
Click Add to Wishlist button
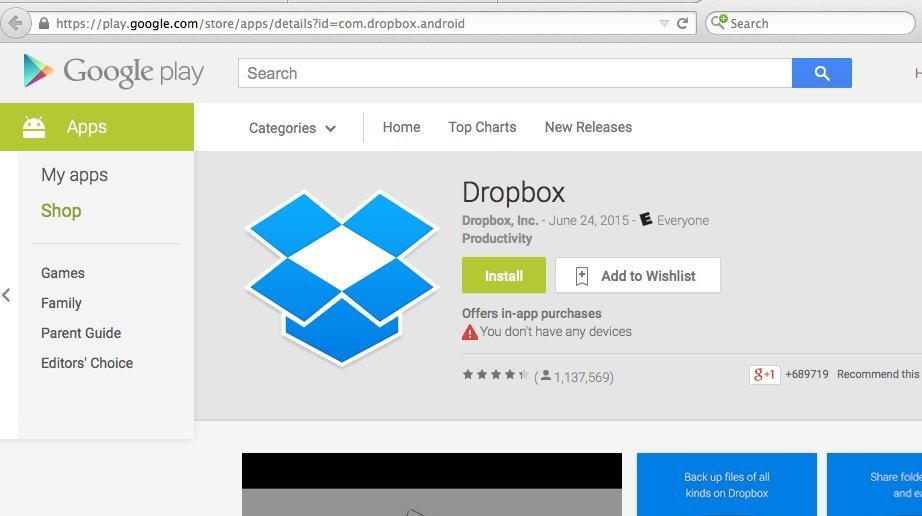[637, 275]
